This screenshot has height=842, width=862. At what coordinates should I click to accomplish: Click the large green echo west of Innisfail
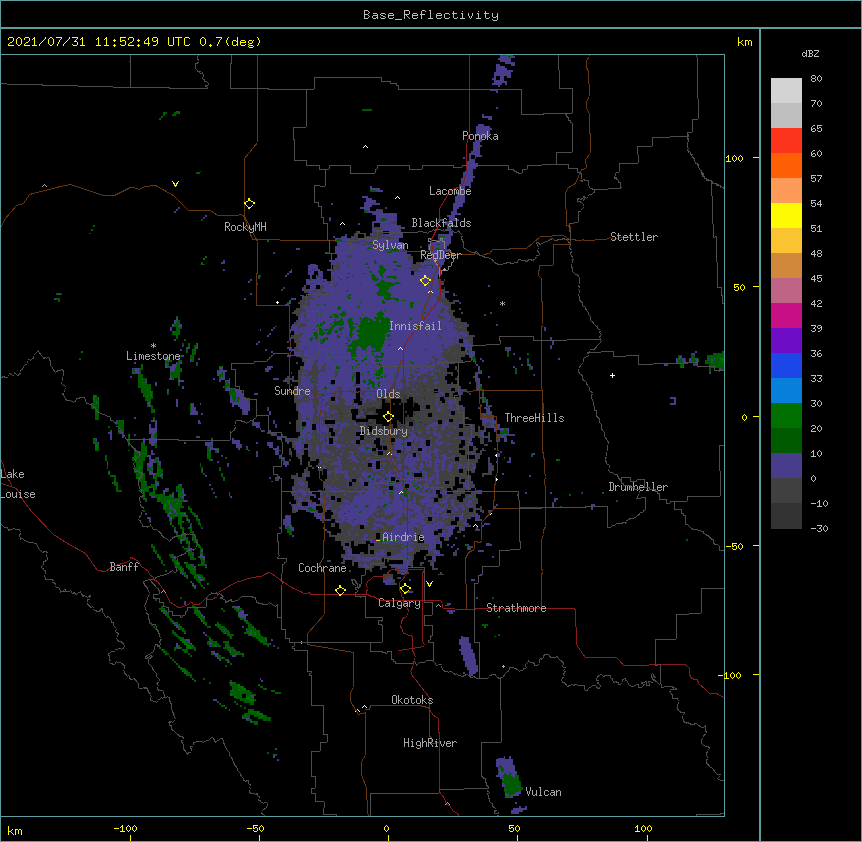coord(372,333)
